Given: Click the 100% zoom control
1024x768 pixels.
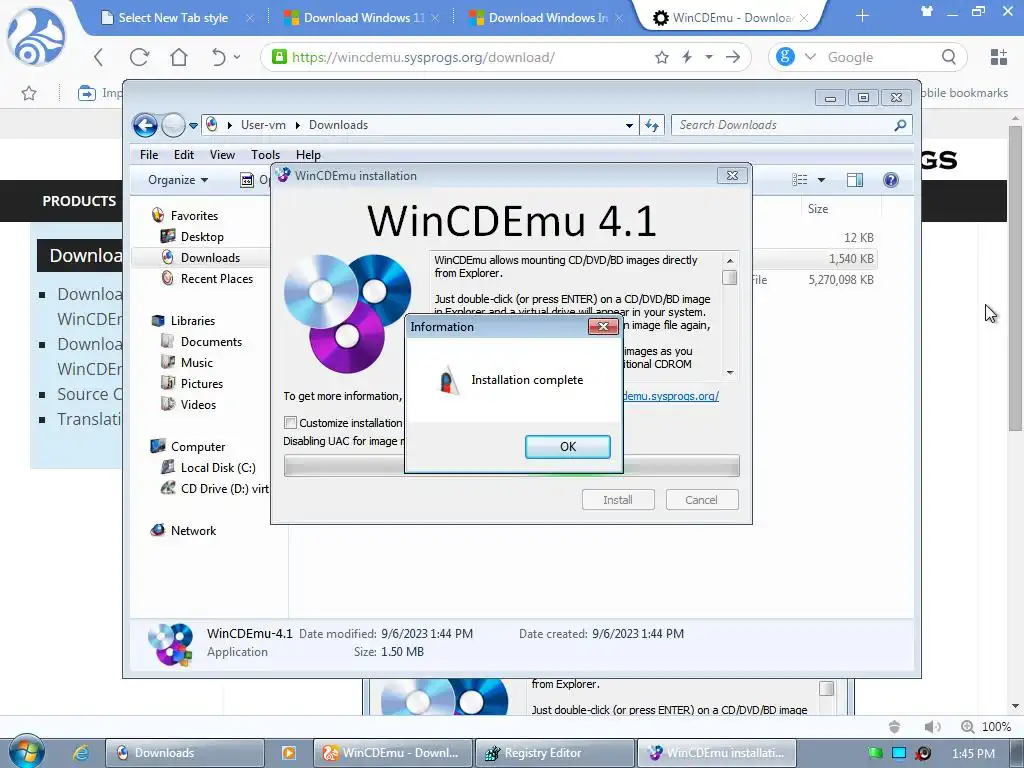Looking at the screenshot, I should coord(985,726).
